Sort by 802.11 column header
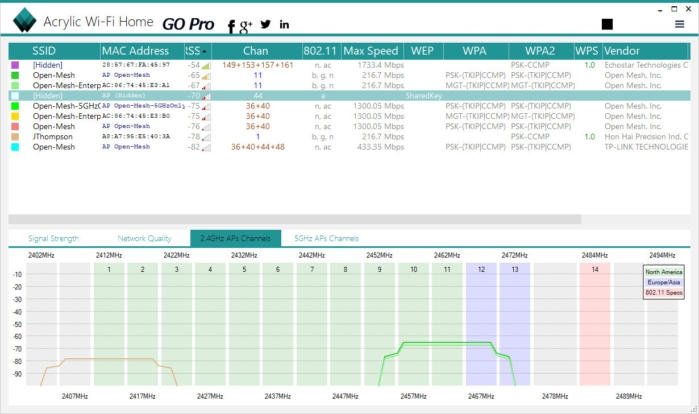The image size is (699, 414). tap(320, 51)
